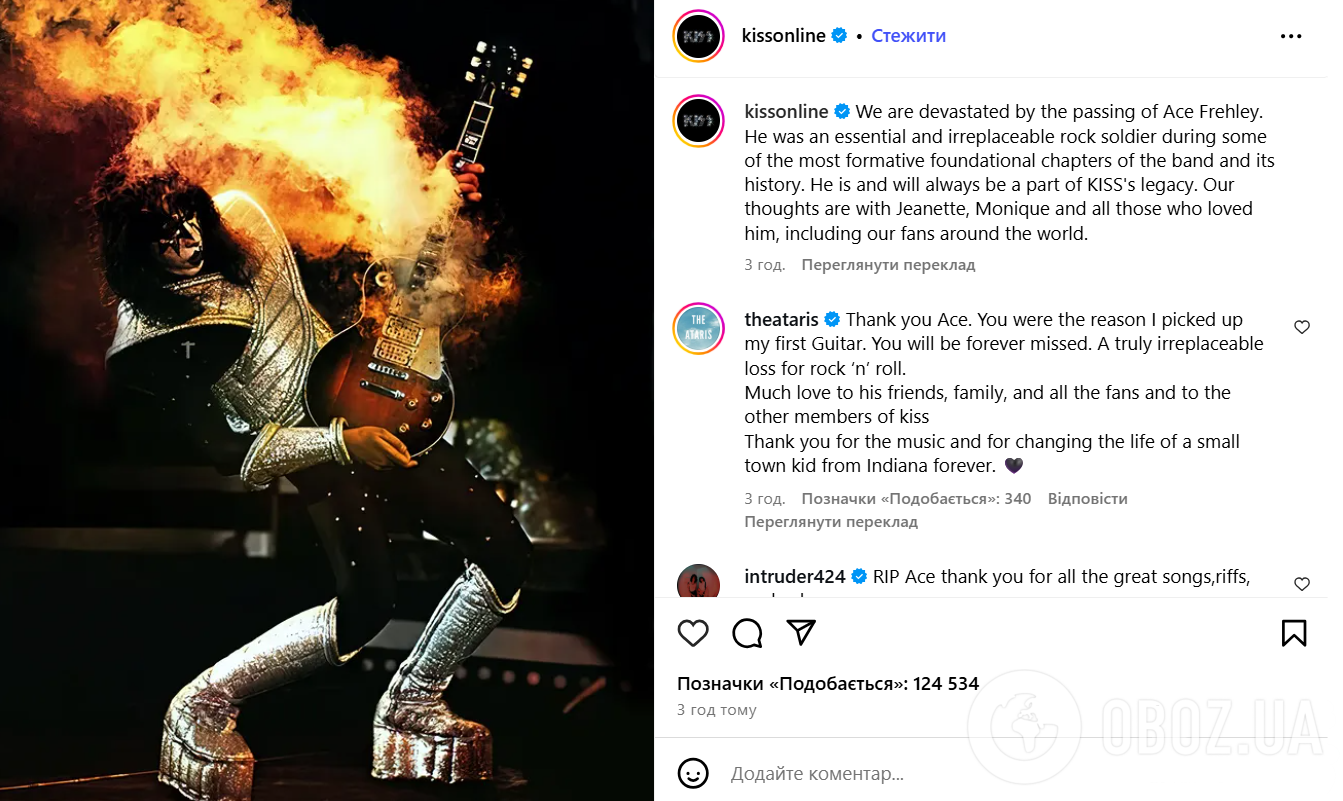Click the Стежити follow button
The width and height of the screenshot is (1343, 801).
(908, 36)
